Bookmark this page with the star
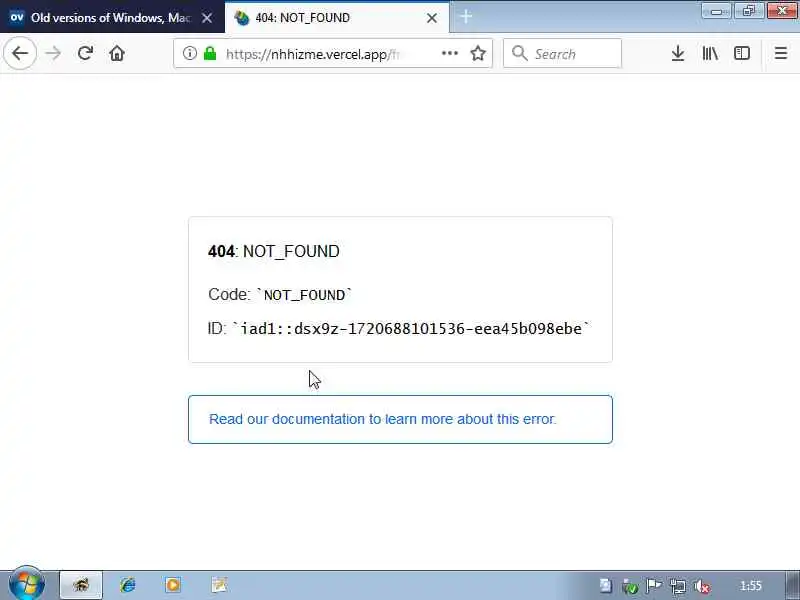The image size is (800, 600). (478, 53)
